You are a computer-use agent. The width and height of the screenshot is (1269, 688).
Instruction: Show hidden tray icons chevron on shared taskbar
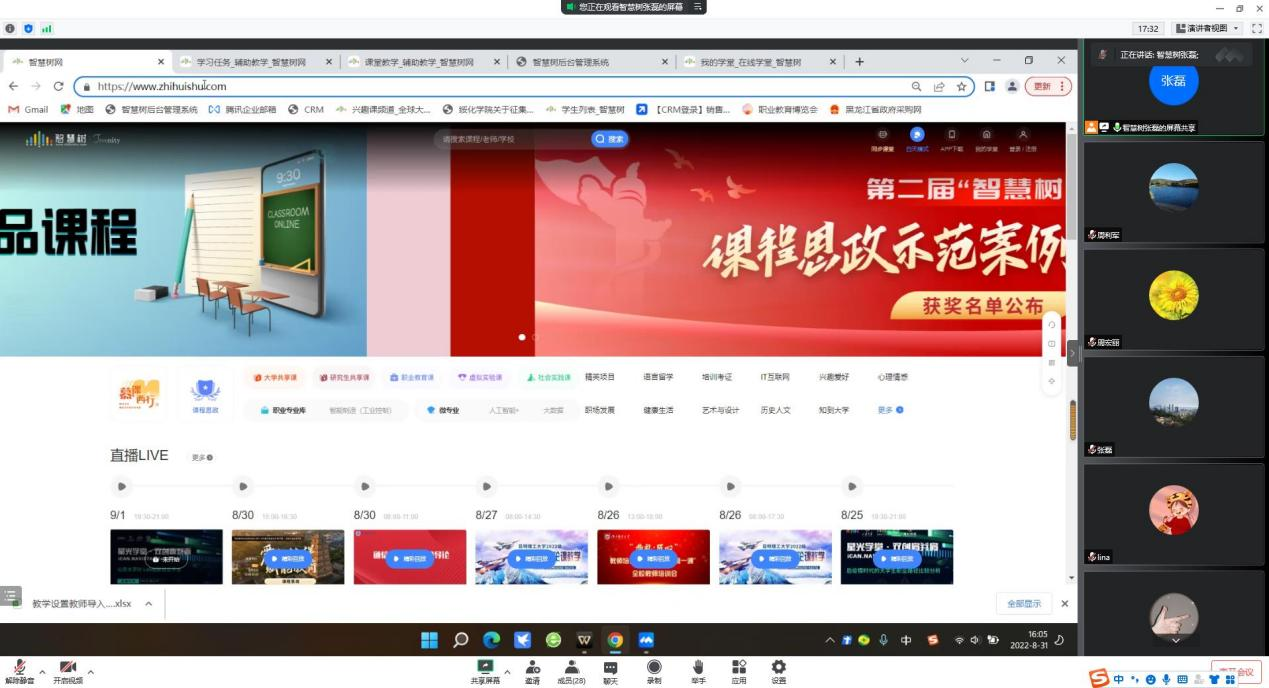click(x=829, y=640)
